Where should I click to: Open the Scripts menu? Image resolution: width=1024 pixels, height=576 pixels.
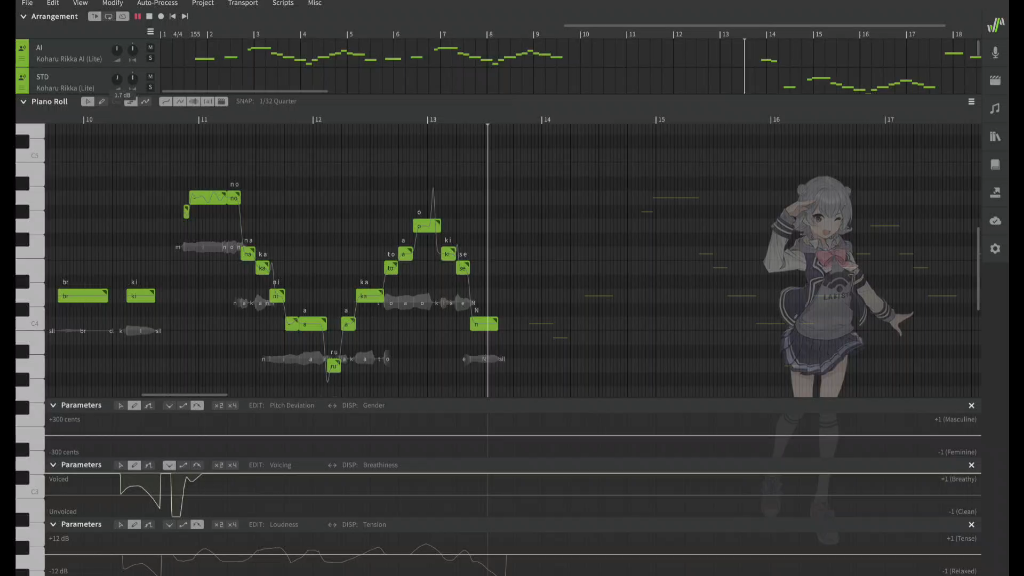(x=283, y=3)
